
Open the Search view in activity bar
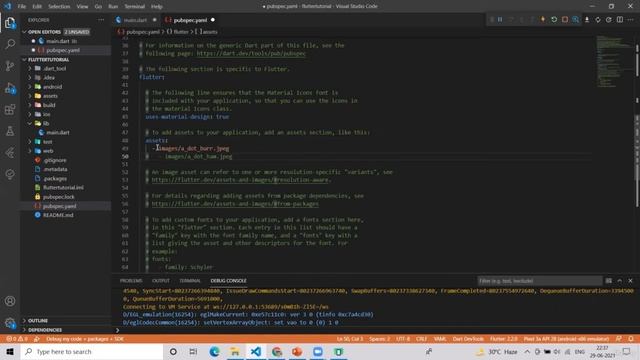(10, 44)
